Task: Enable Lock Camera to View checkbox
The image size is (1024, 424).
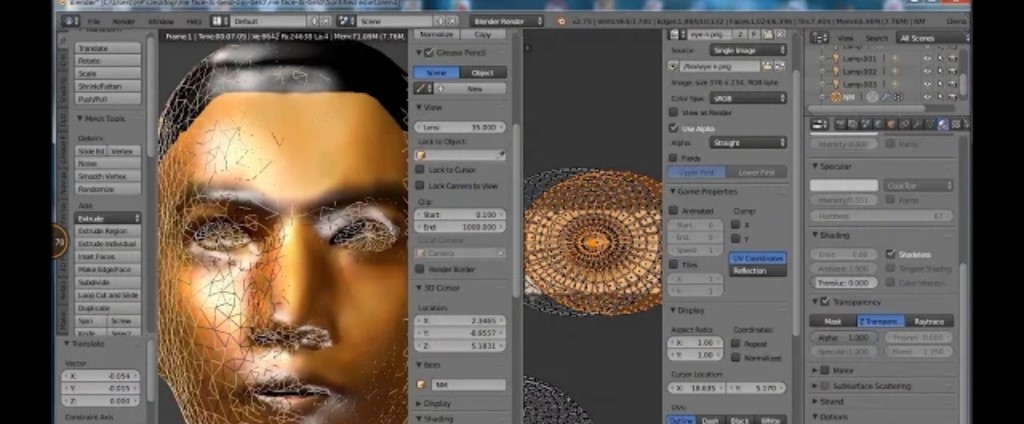Action: click(x=420, y=186)
